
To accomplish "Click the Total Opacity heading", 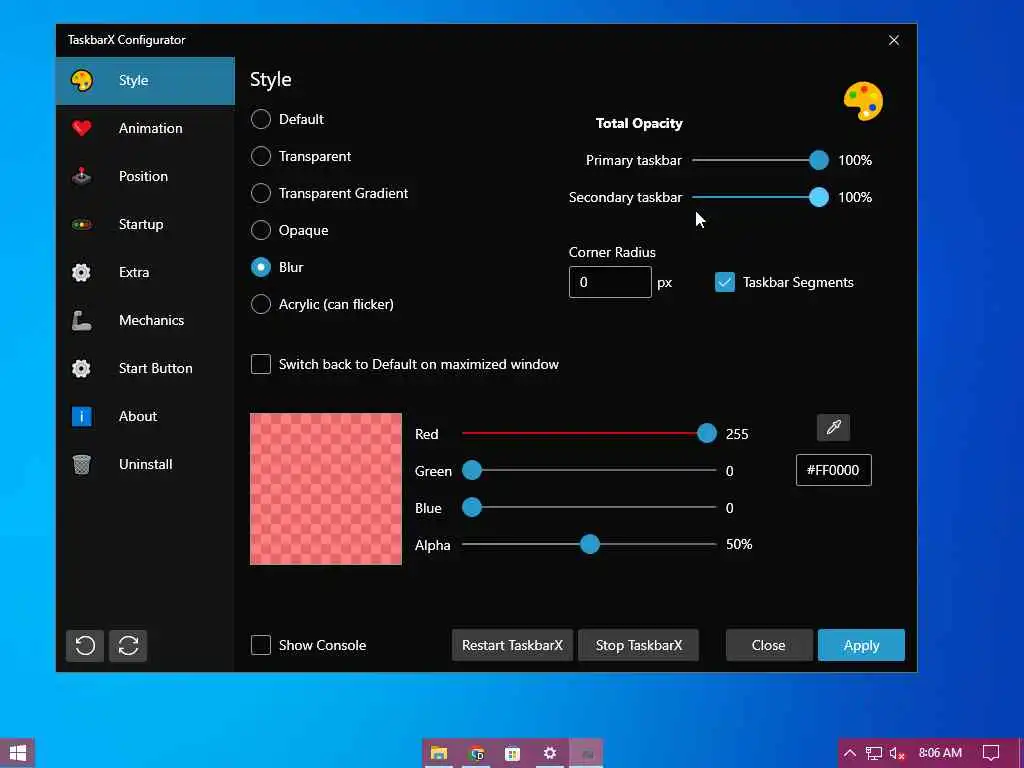I will click(639, 123).
